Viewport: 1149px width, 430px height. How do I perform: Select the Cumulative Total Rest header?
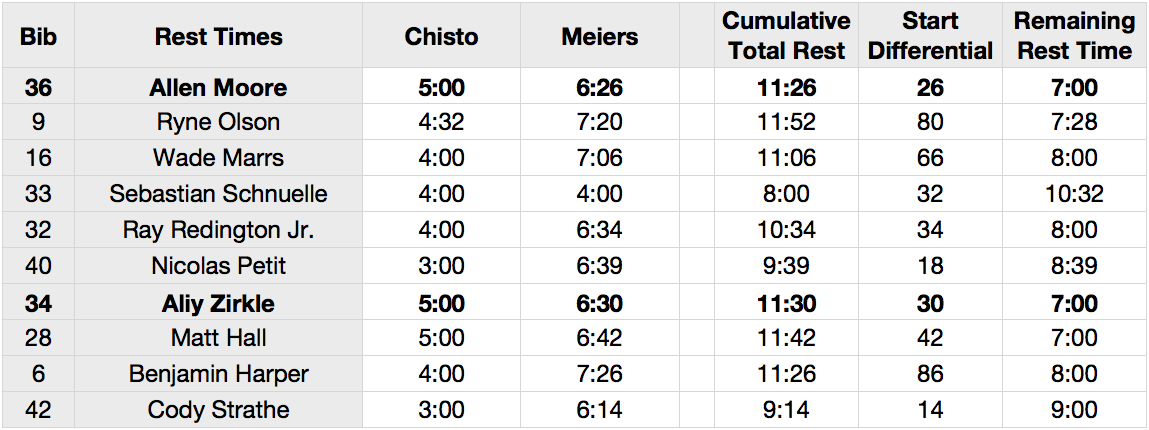click(x=786, y=37)
